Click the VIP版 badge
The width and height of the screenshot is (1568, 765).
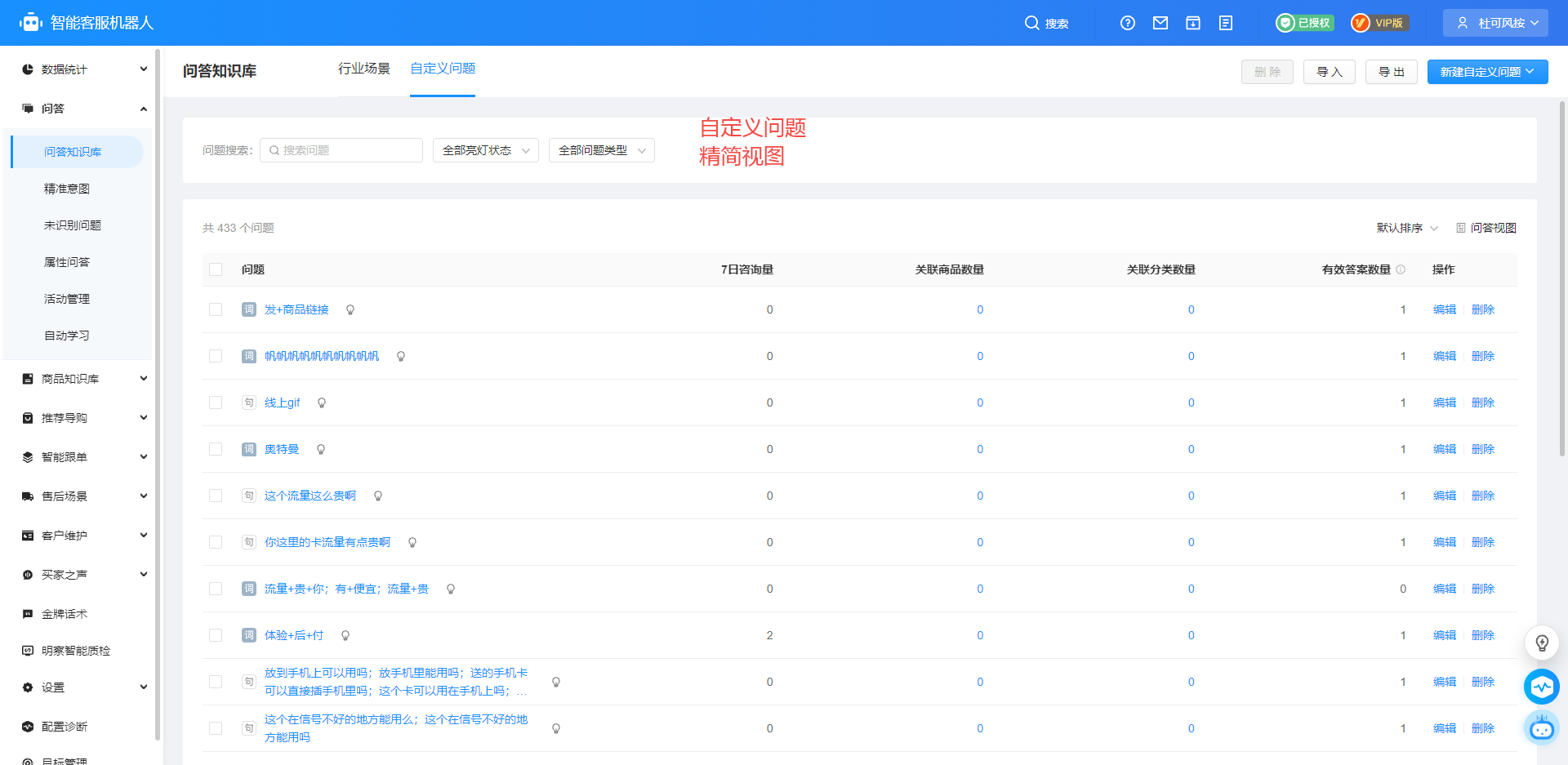[1379, 23]
